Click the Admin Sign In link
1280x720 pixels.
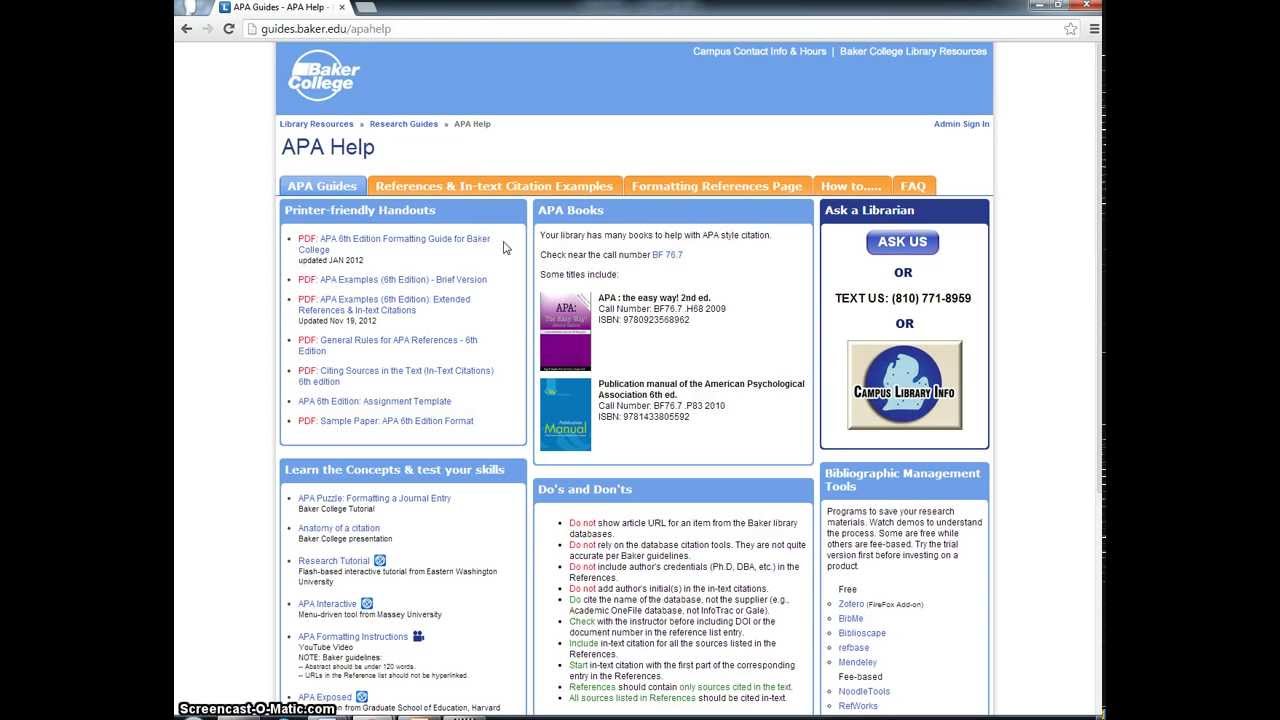tap(961, 124)
